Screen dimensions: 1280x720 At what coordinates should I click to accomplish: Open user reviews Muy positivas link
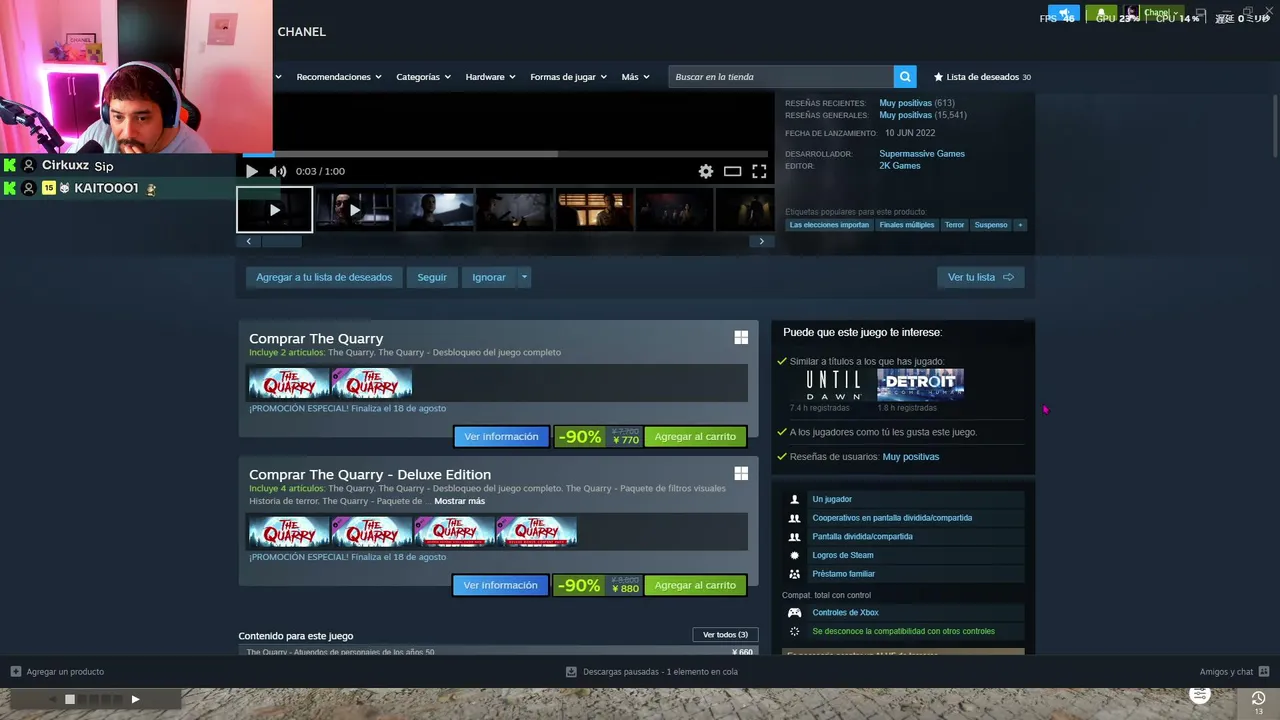pos(911,457)
